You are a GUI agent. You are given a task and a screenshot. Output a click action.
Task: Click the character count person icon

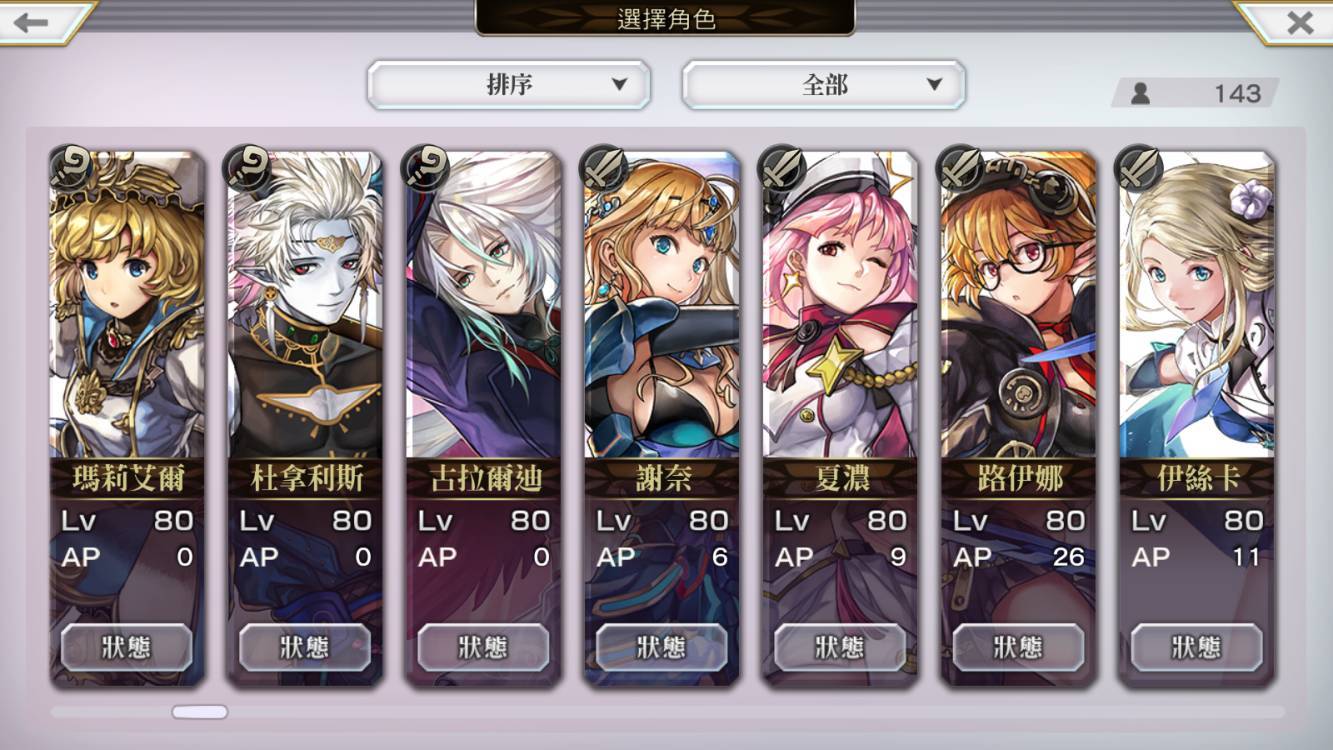click(1140, 93)
